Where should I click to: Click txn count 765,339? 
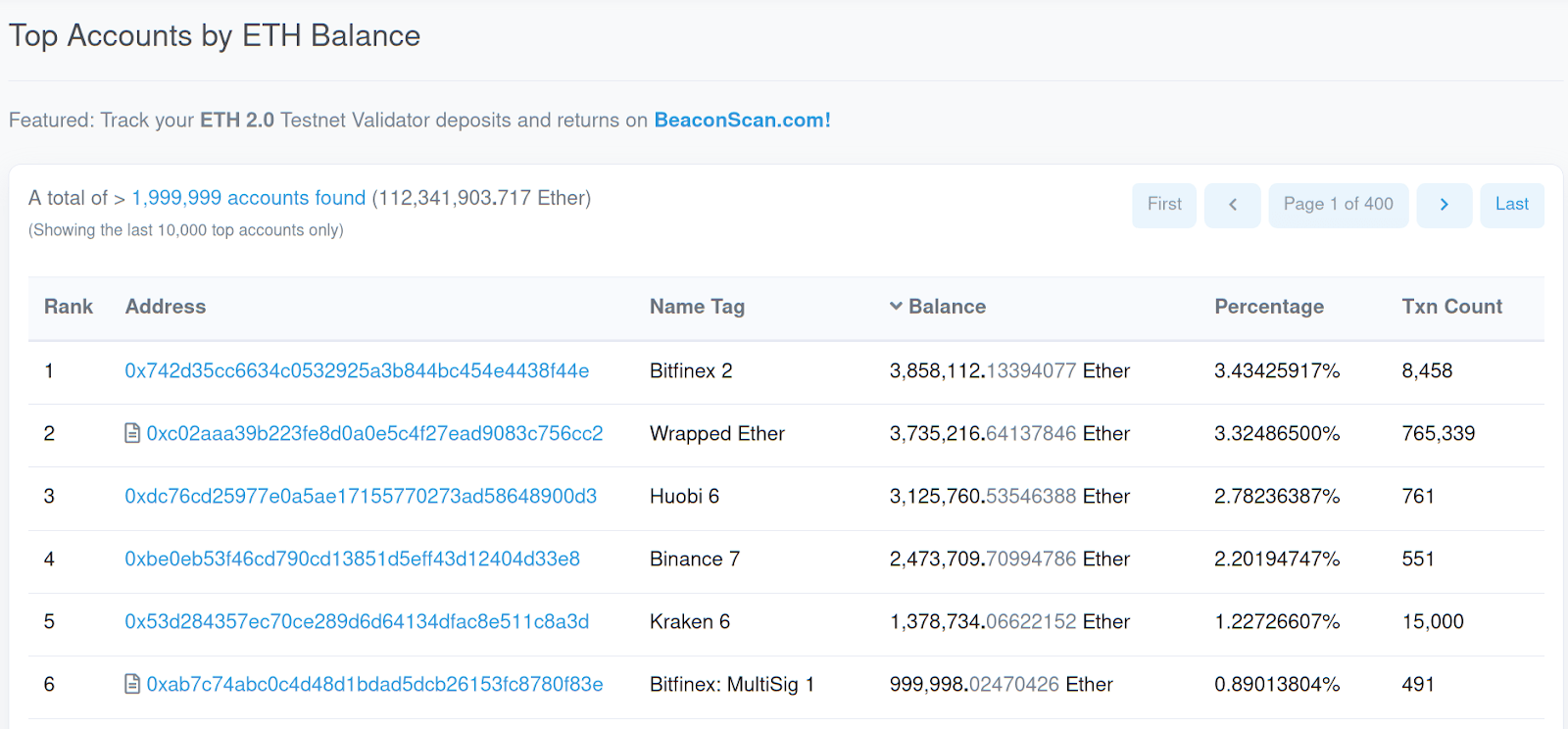1438,433
